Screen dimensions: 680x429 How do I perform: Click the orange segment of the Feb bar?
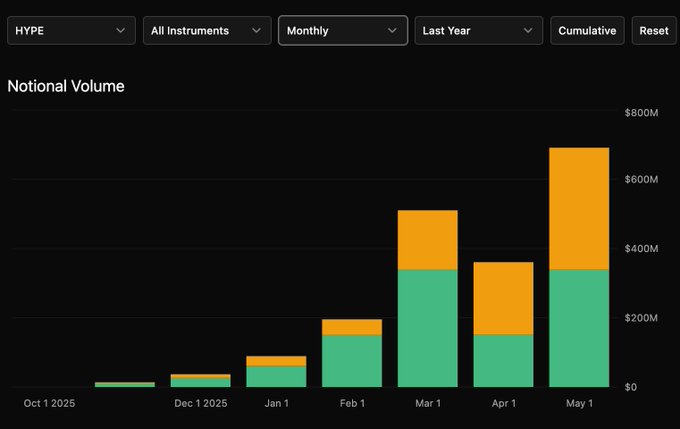click(352, 327)
